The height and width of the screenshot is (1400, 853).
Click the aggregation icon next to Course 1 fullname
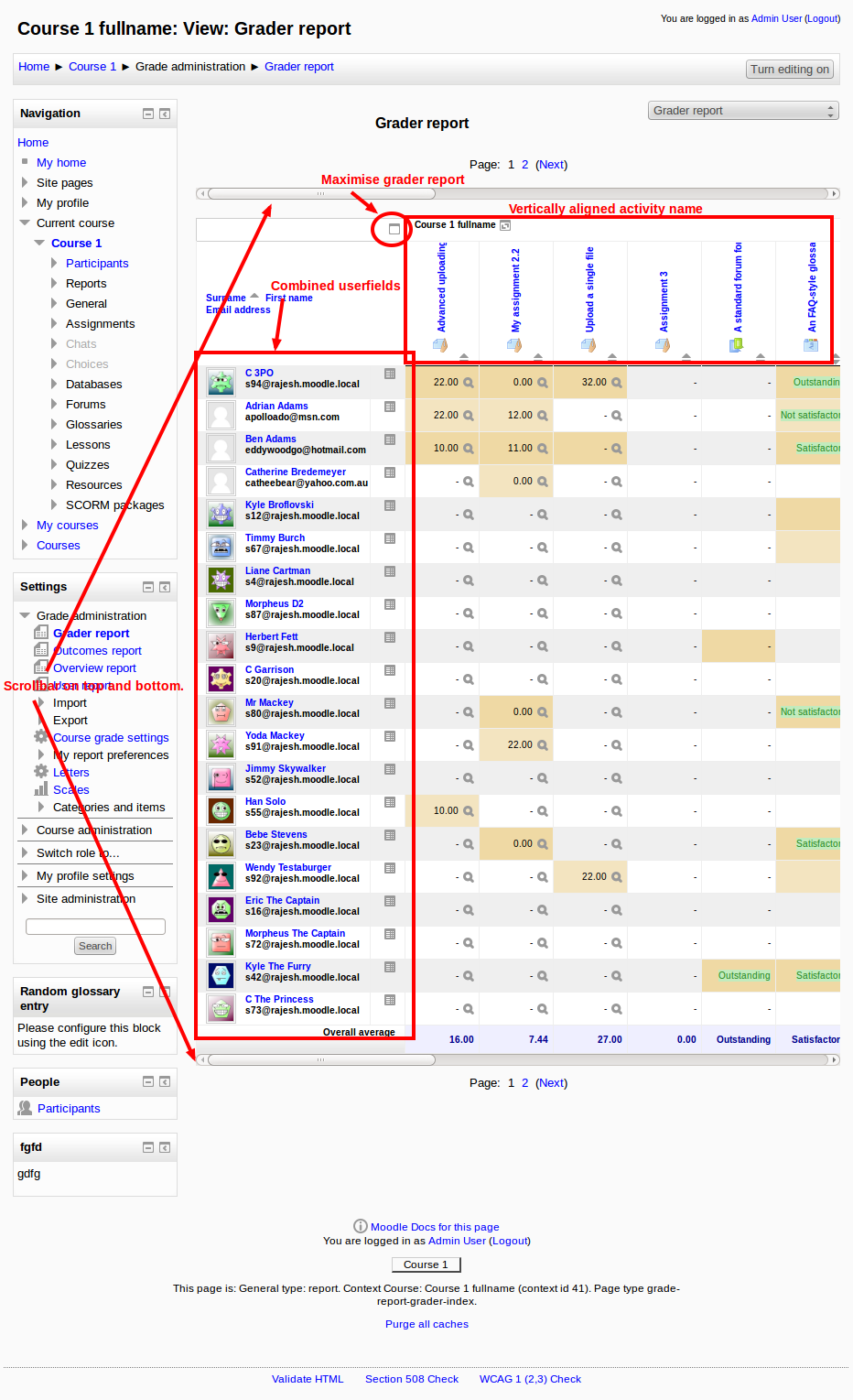(x=505, y=225)
